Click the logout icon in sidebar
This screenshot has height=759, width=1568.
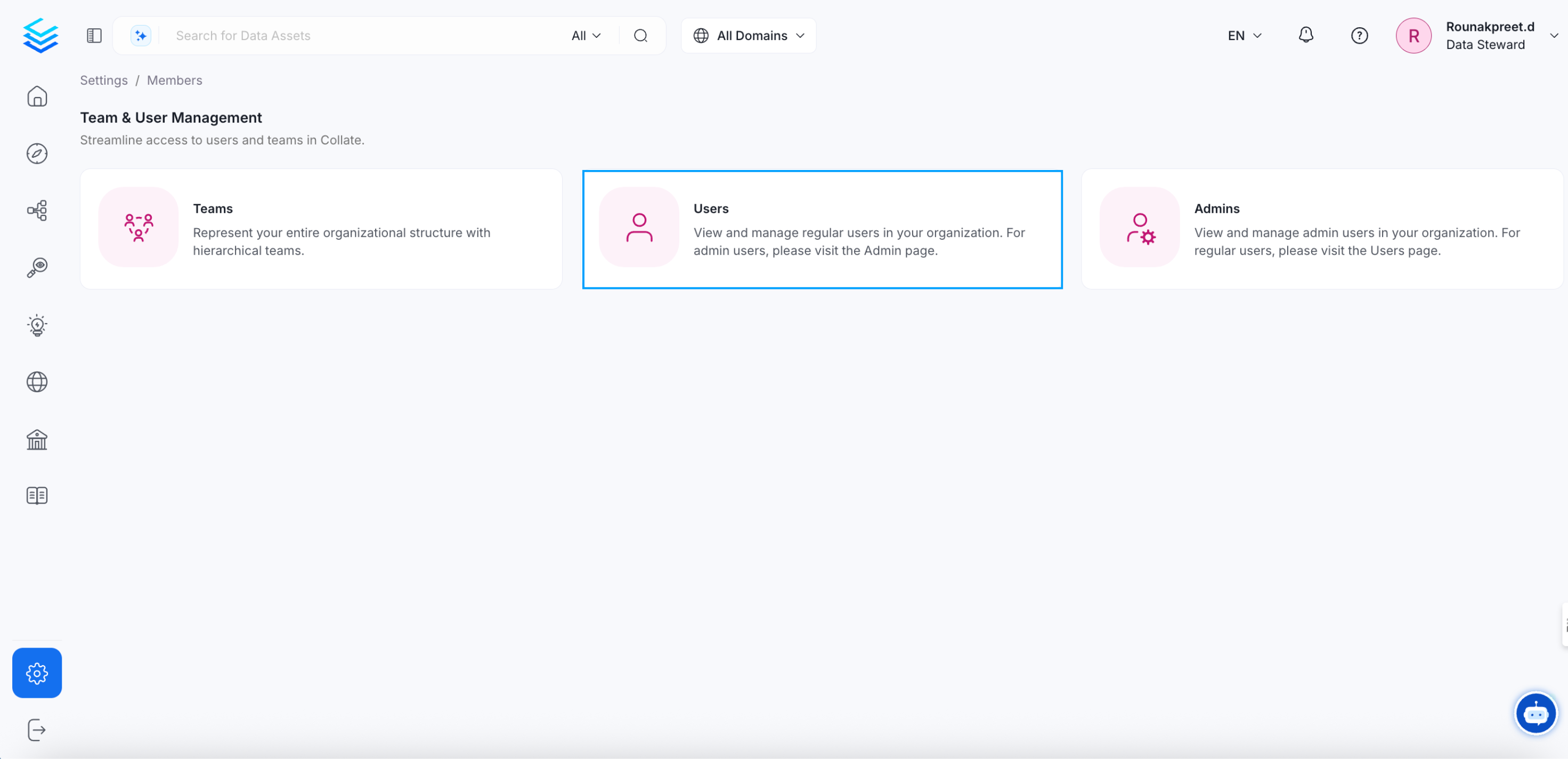37,730
